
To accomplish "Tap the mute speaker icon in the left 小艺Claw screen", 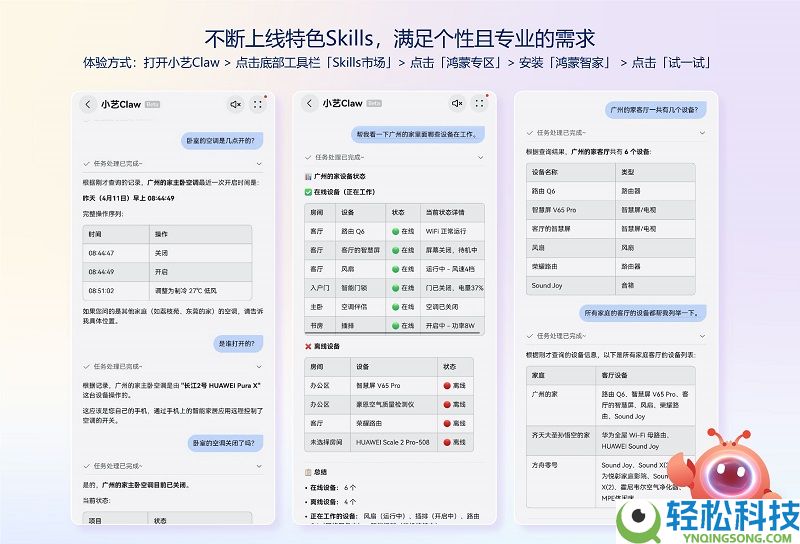I will [235, 104].
